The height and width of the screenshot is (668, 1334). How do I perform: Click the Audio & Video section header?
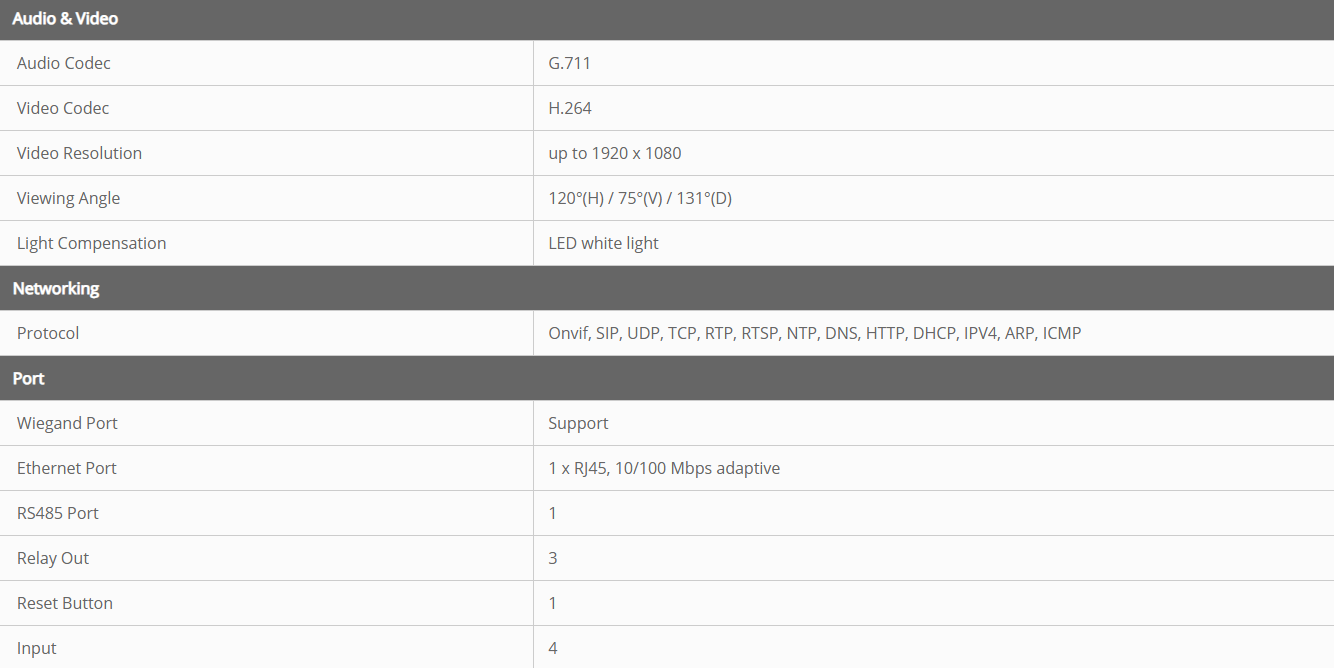pos(65,19)
